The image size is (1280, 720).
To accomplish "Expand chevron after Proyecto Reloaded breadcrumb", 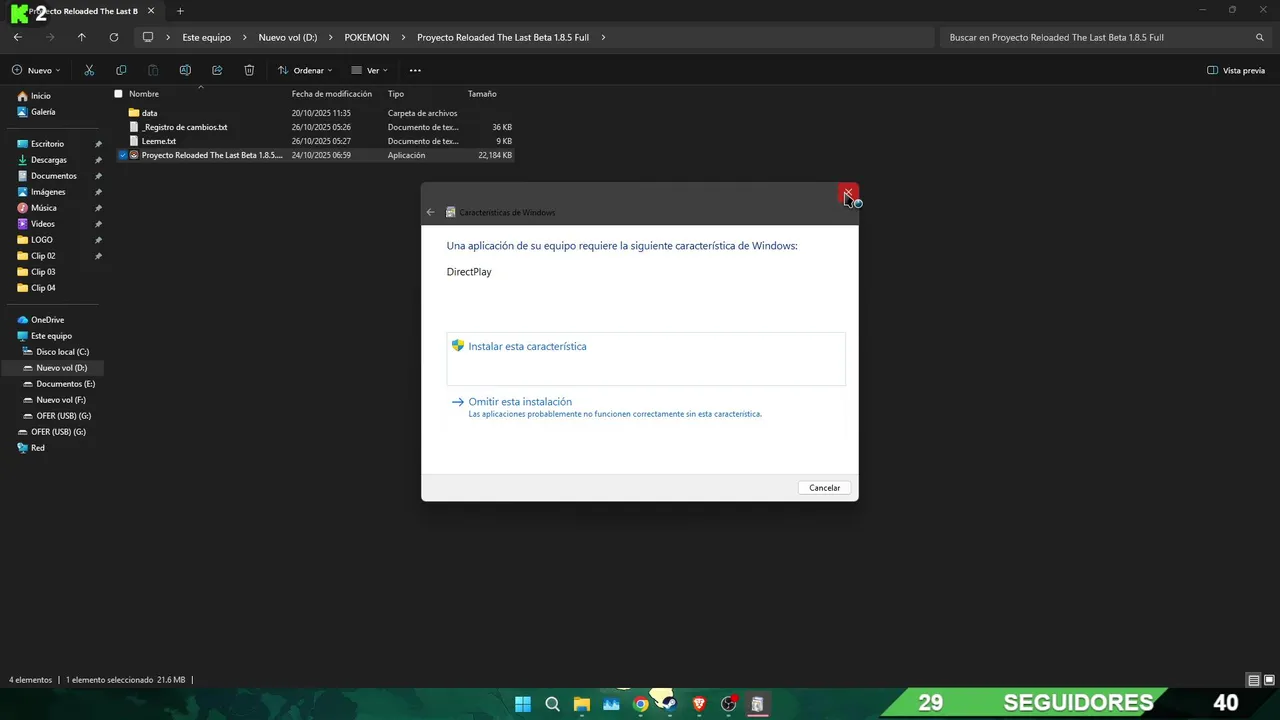I will click(603, 37).
